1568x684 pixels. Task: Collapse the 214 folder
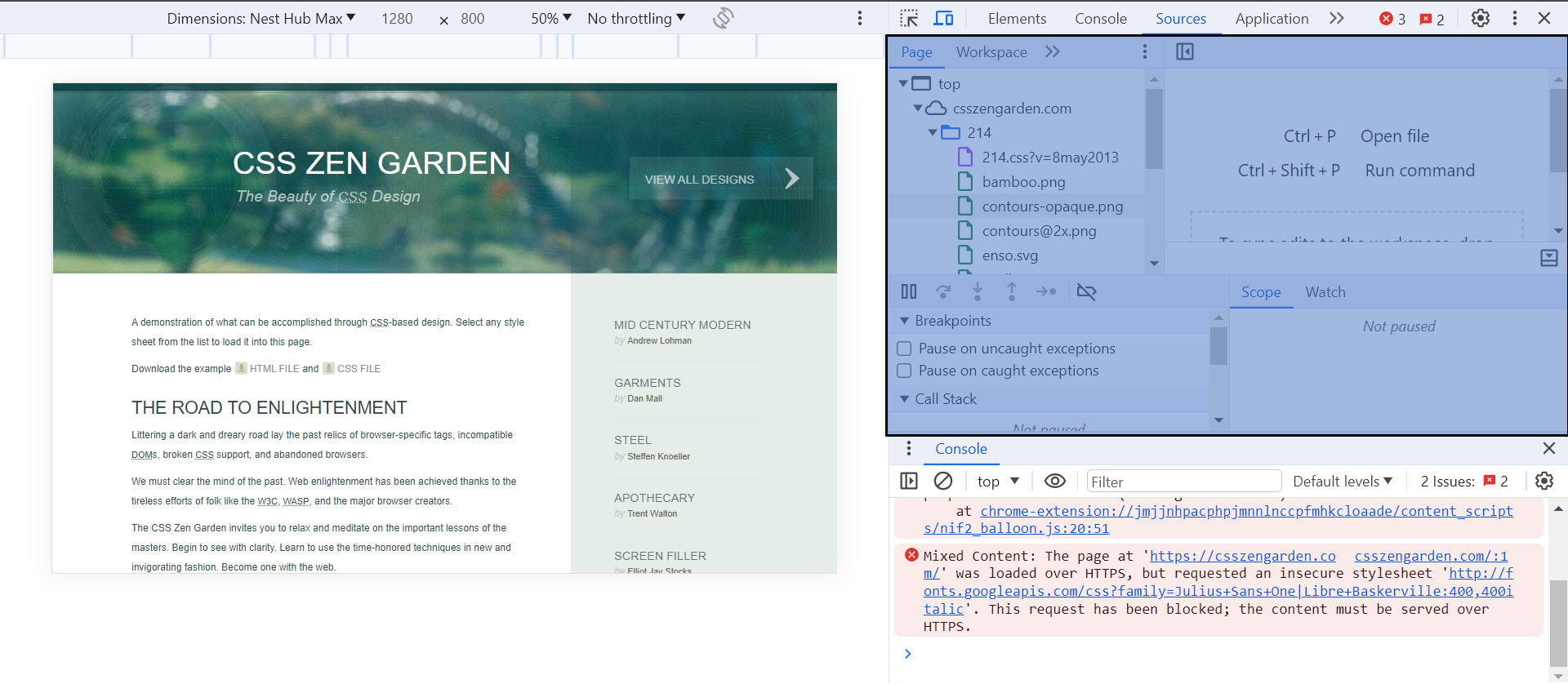tap(933, 132)
